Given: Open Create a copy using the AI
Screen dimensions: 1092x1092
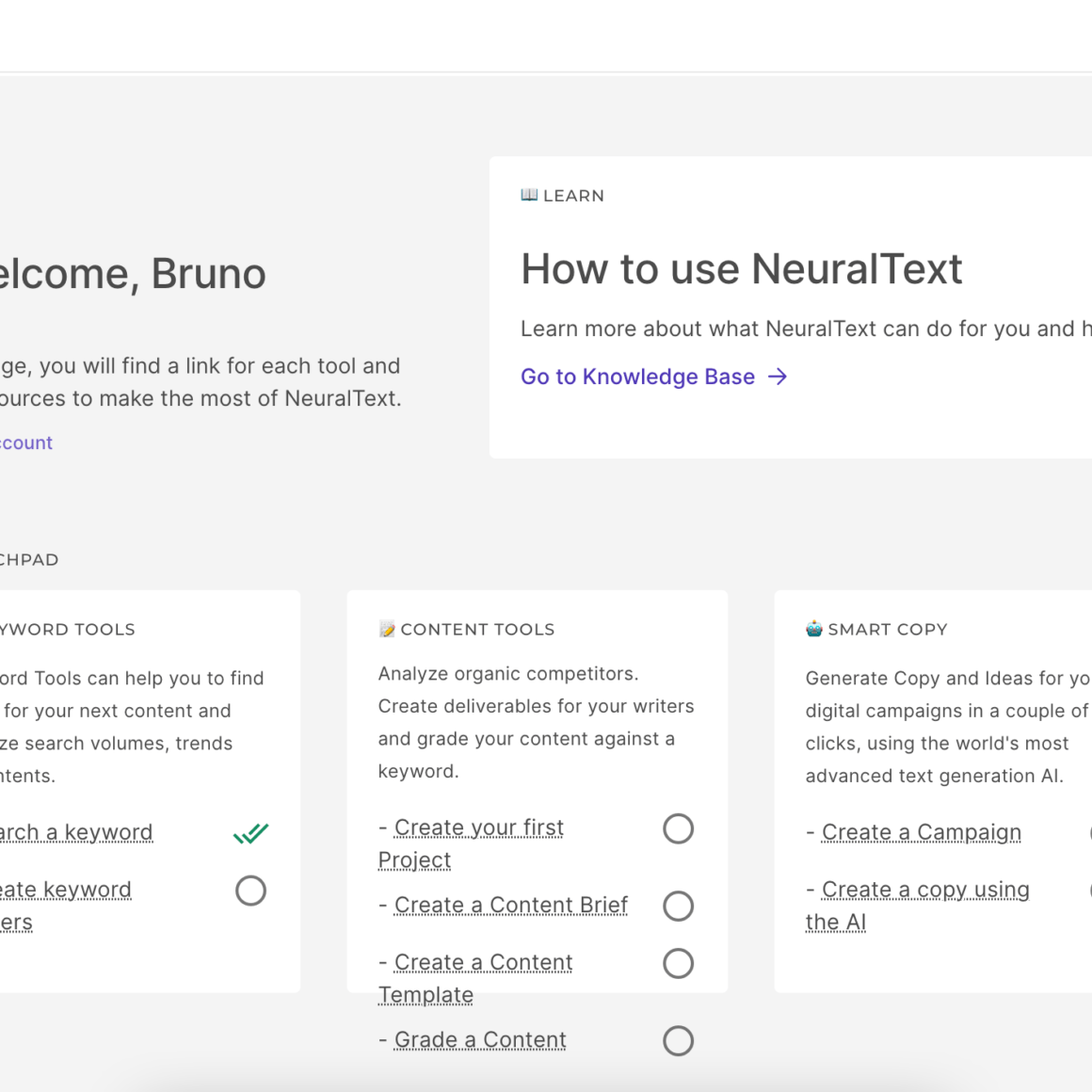Looking at the screenshot, I should coord(924,890).
